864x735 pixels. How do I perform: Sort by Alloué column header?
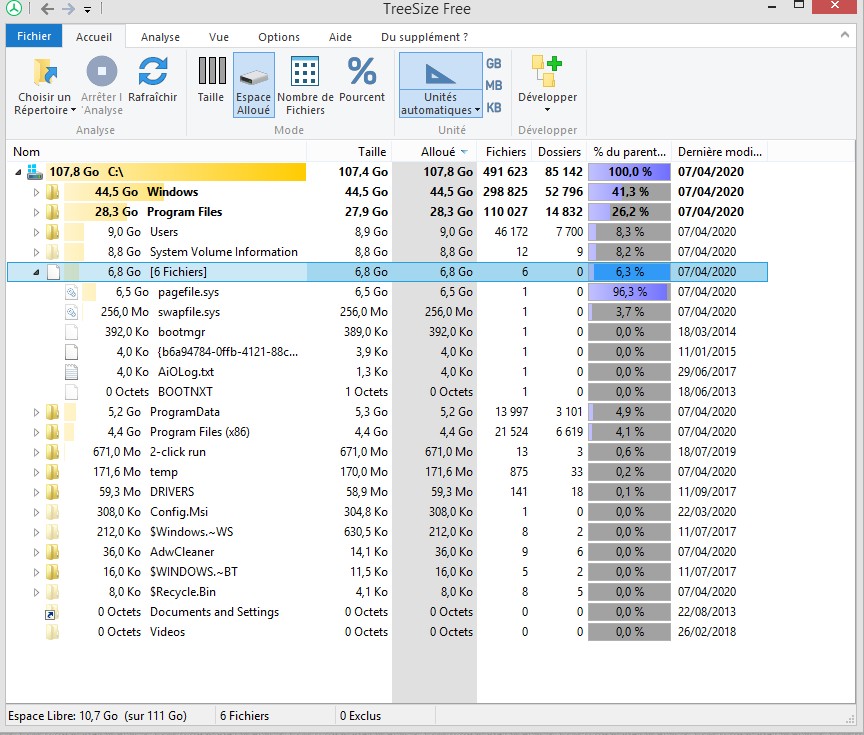434,152
